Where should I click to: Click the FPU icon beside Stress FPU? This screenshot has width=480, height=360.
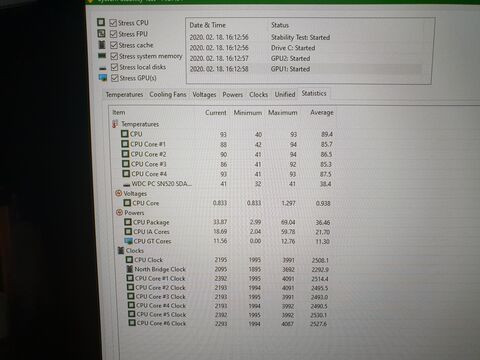coord(101,33)
